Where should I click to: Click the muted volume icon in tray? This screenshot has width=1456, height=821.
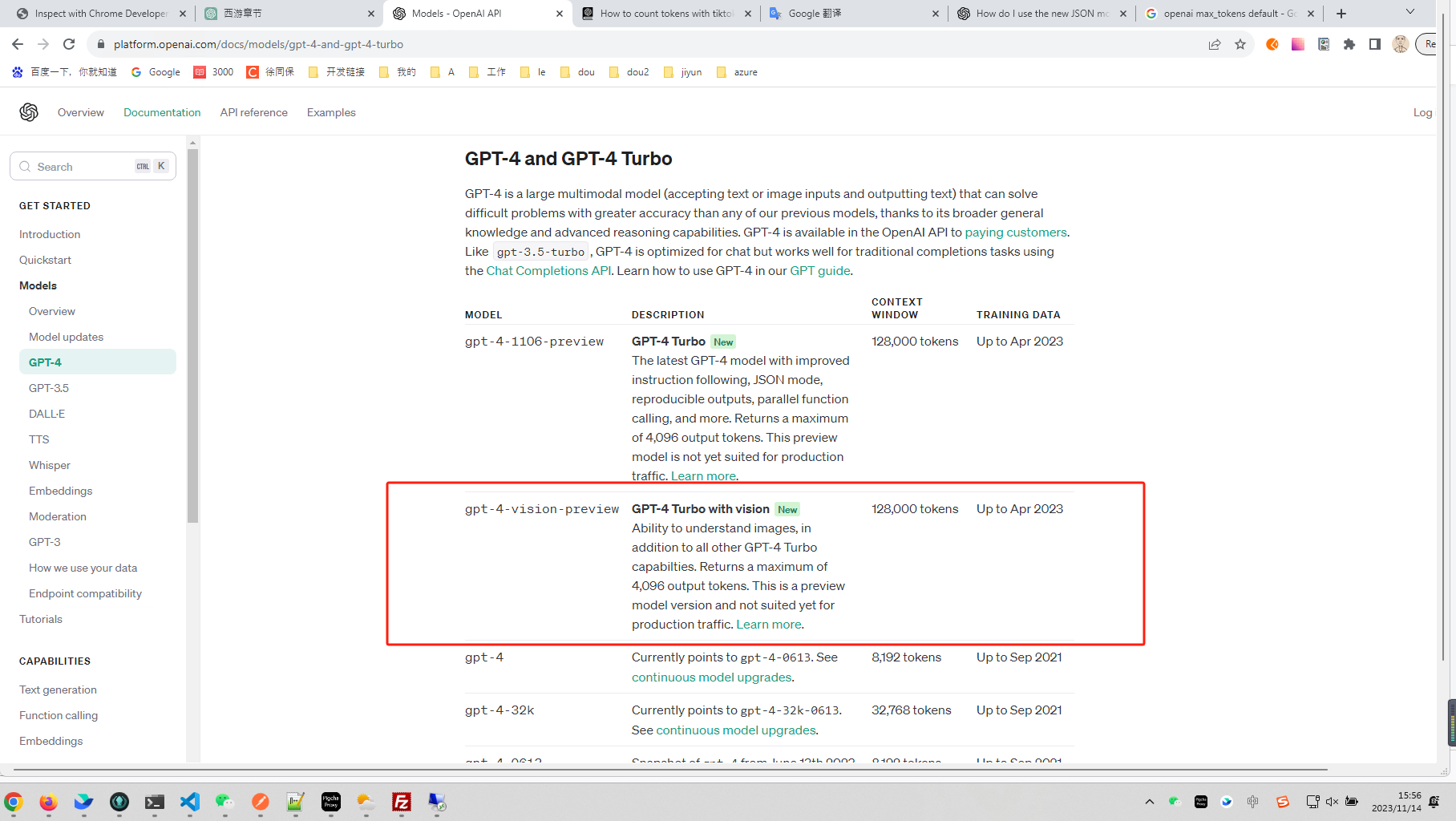pos(1332,802)
